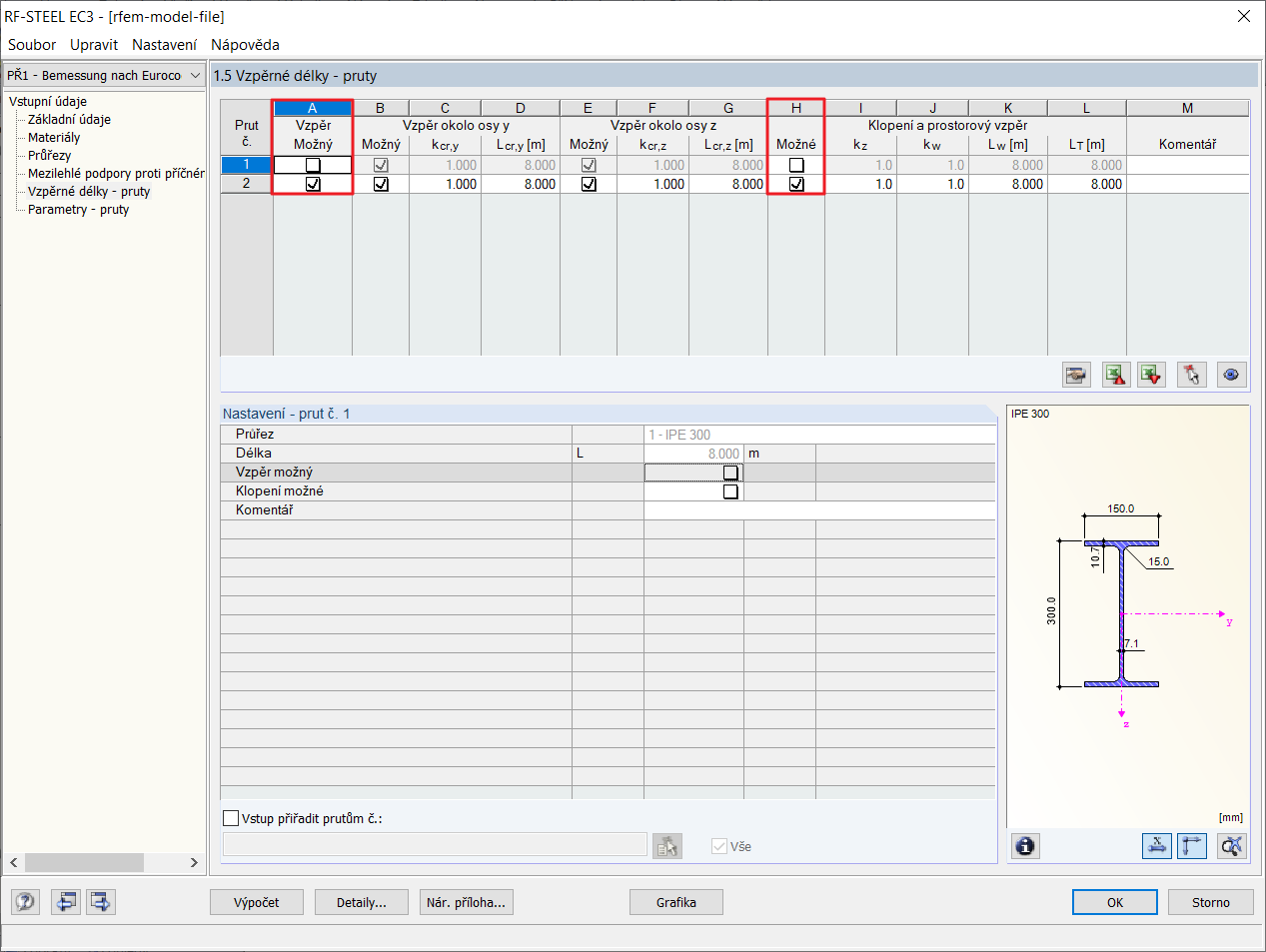The width and height of the screenshot is (1266, 952).
Task: Click the Komentář input field in settings panel
Action: pos(819,510)
